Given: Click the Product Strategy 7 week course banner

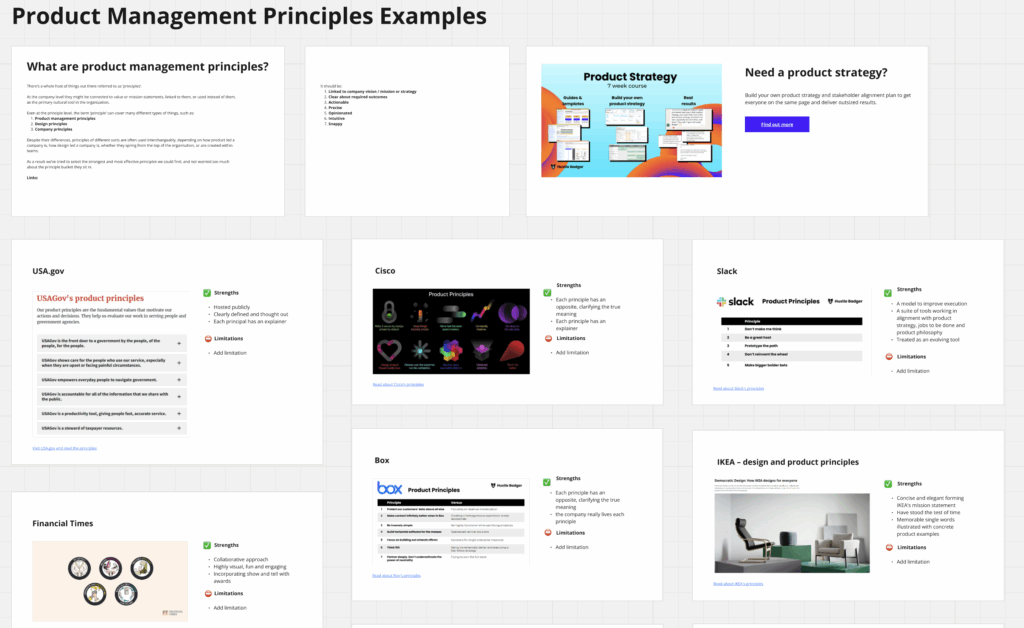Looking at the screenshot, I should coord(631,119).
